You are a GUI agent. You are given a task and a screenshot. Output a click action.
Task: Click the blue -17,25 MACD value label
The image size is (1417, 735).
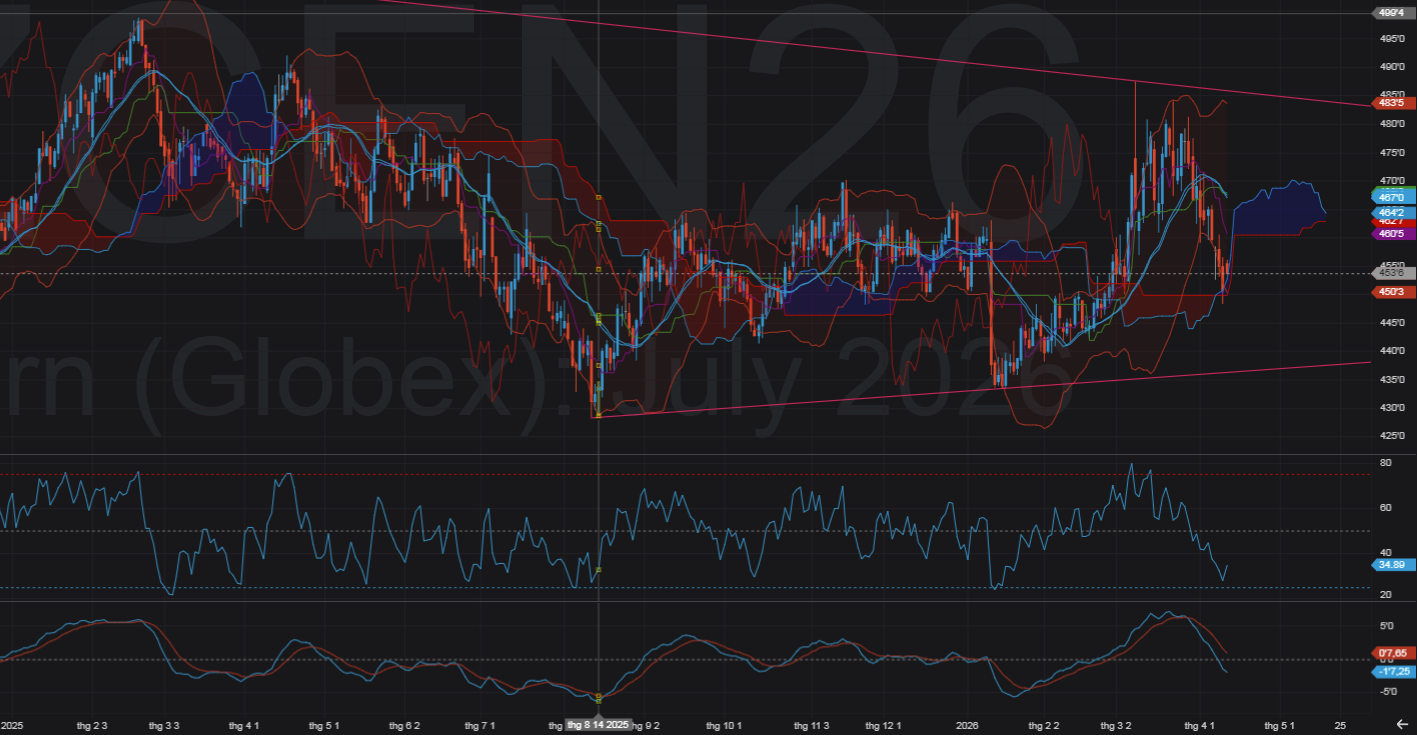[1390, 671]
